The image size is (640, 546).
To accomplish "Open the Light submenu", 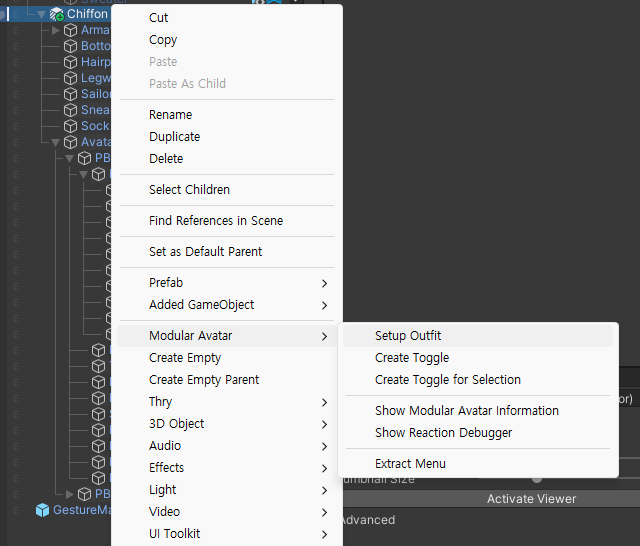I will [227, 490].
